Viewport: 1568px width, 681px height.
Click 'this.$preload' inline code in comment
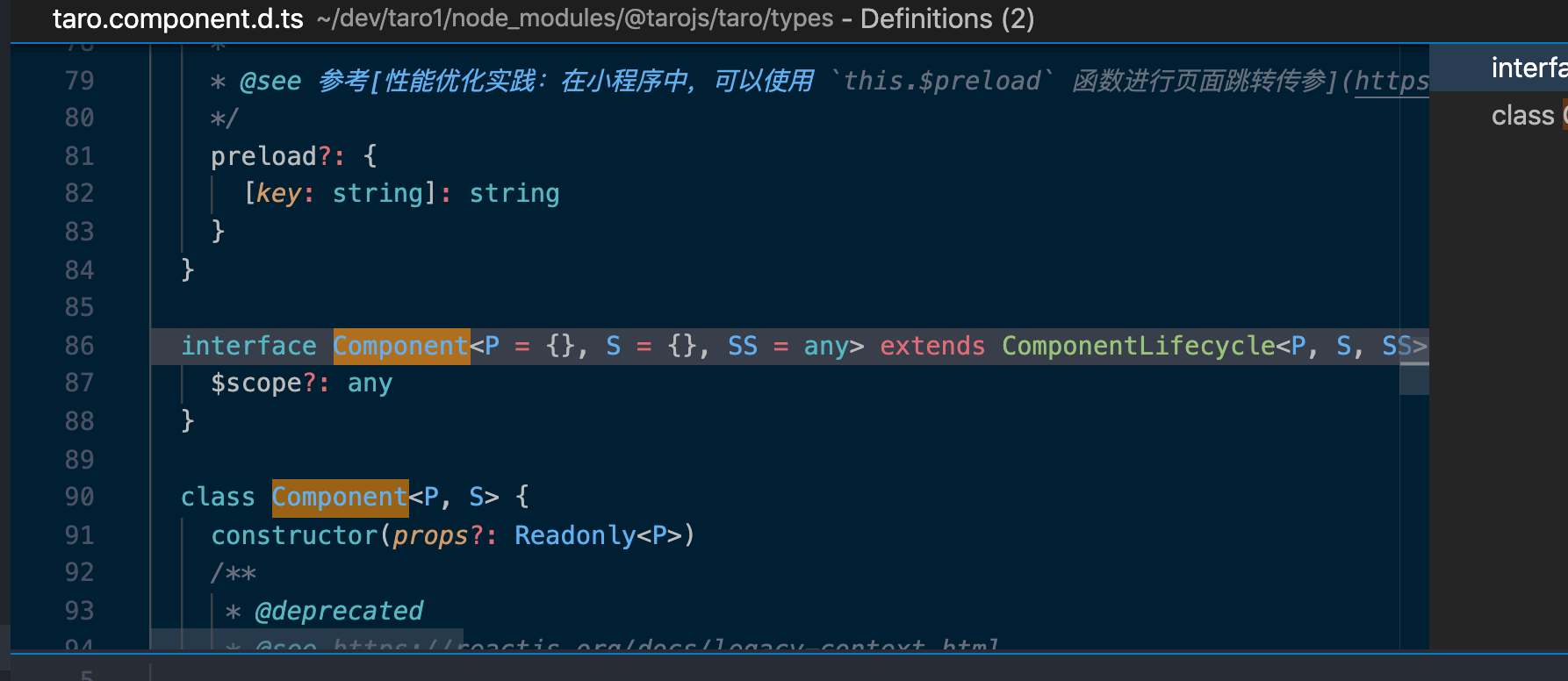pos(941,81)
